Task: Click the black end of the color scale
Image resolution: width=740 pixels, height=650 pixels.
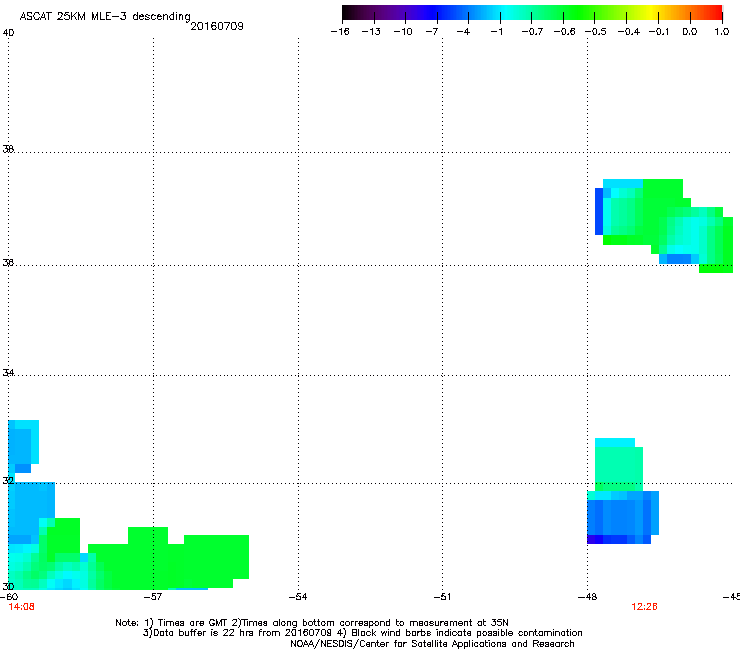Action: tap(350, 13)
